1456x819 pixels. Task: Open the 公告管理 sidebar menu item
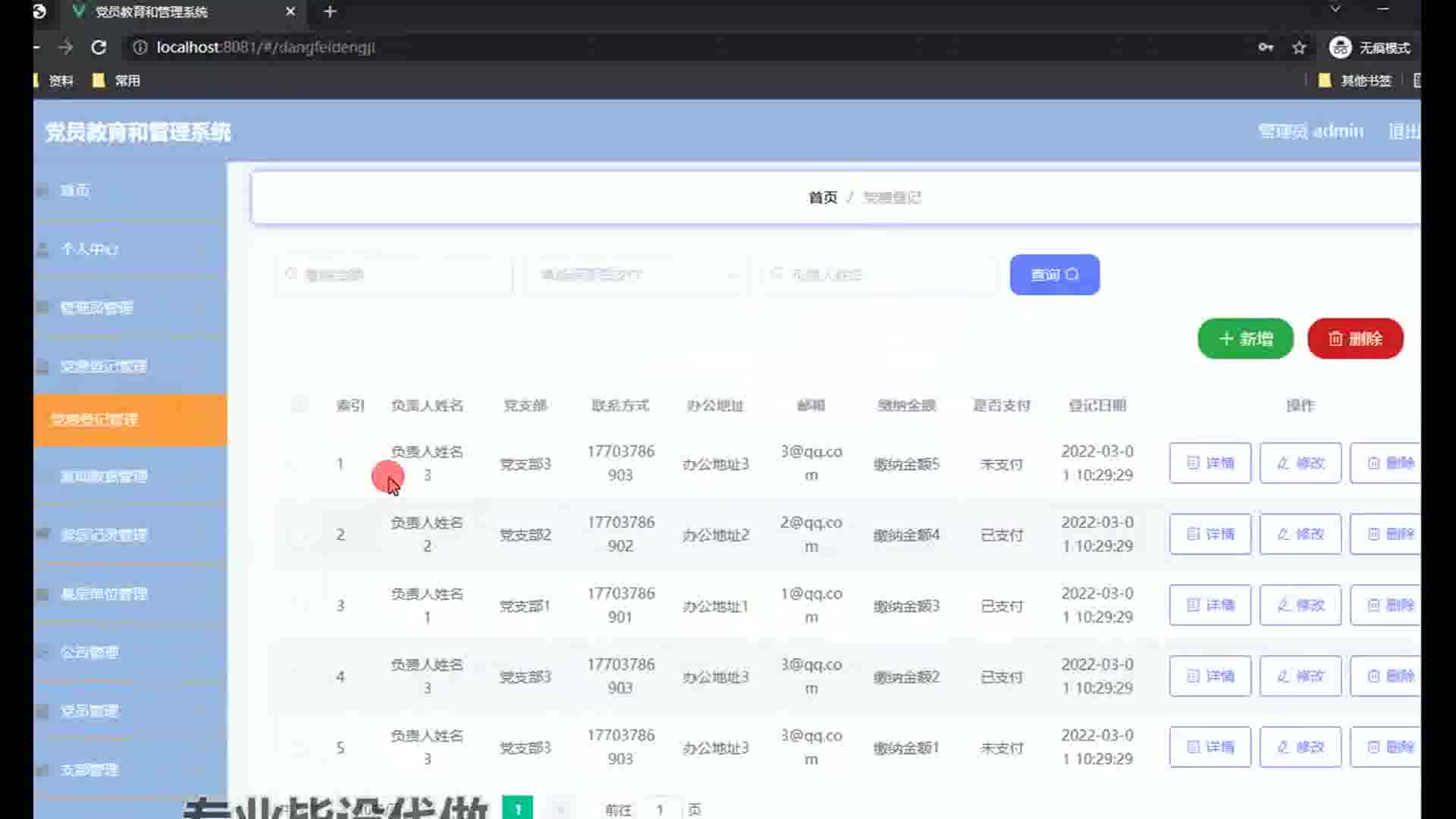tap(89, 652)
